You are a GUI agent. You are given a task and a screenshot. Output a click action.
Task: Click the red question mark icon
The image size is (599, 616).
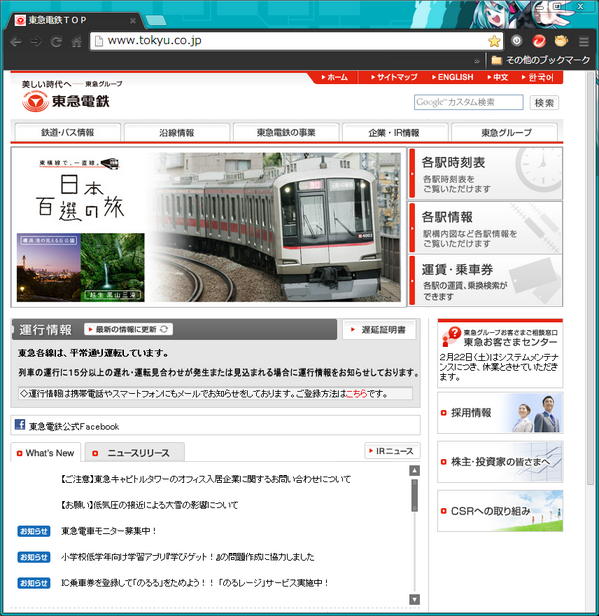pos(454,333)
